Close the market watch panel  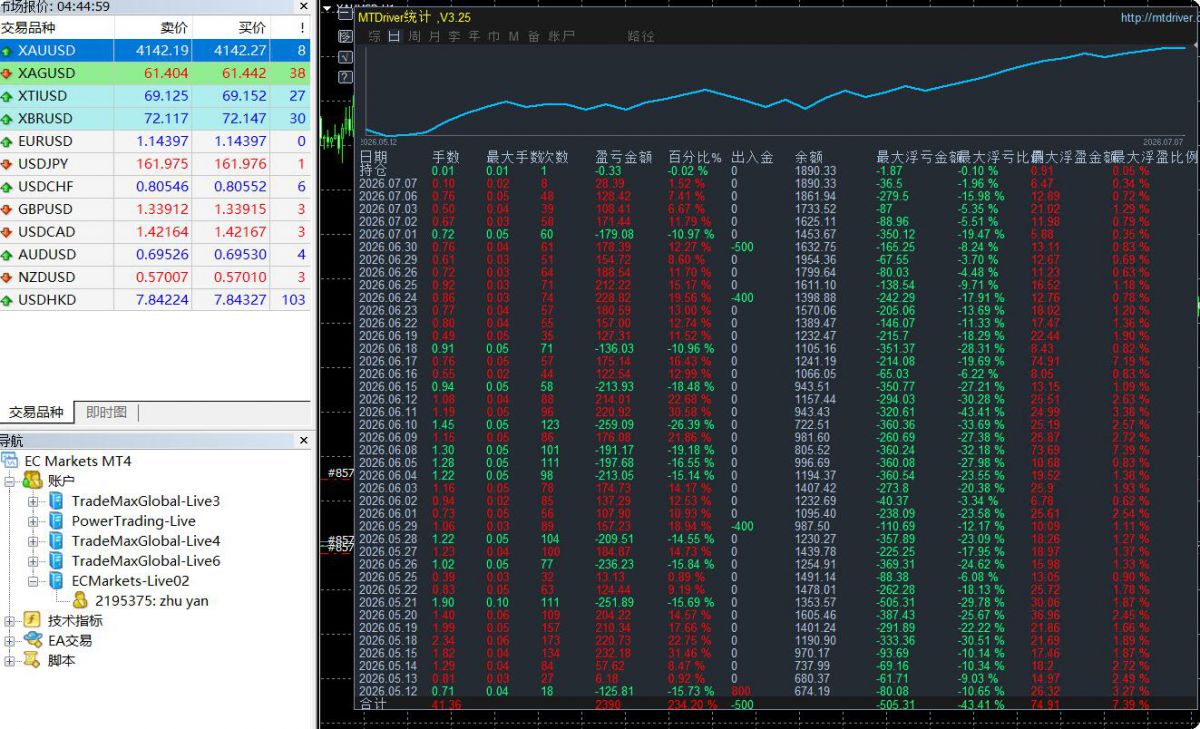point(304,6)
